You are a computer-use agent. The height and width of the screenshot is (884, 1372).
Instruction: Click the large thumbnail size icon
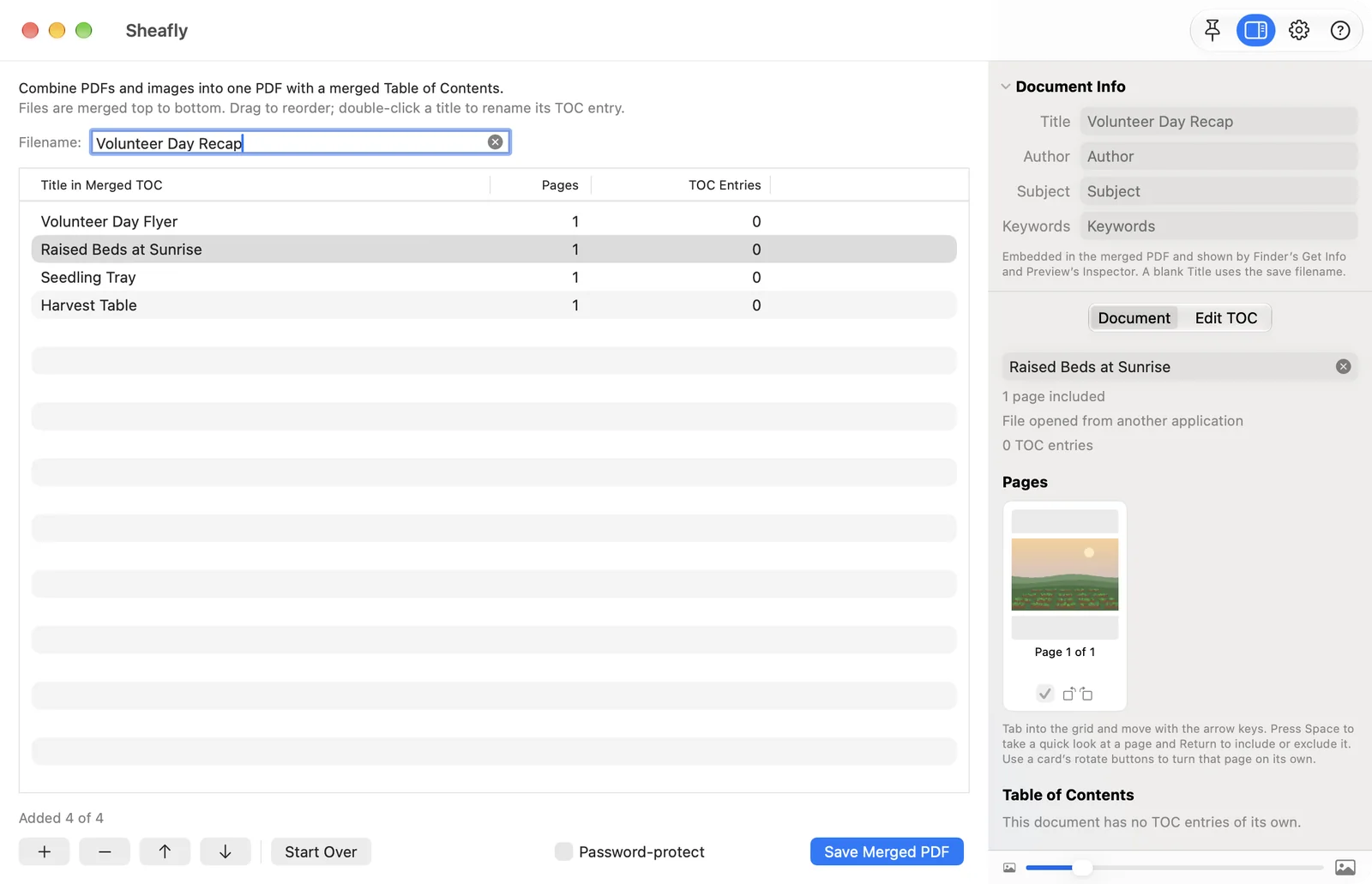click(1345, 868)
